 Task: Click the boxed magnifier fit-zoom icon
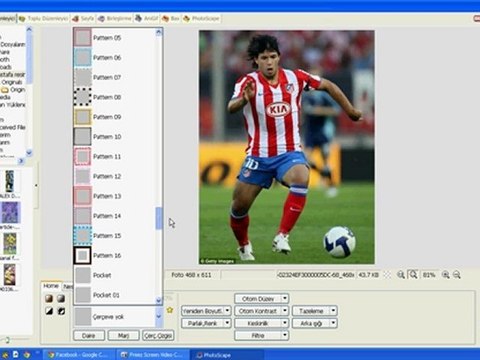413,275
